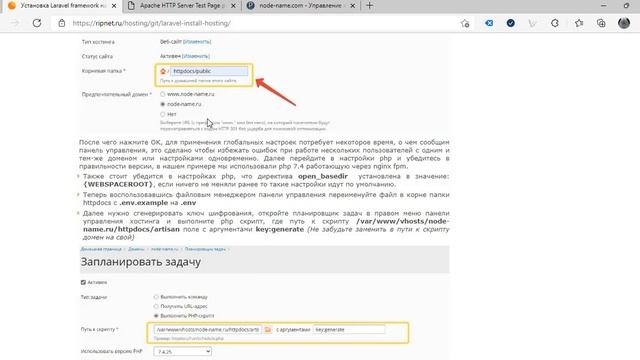640x360 pixels.
Task: Click the faded extension icon beside checkmark
Action: (532, 23)
